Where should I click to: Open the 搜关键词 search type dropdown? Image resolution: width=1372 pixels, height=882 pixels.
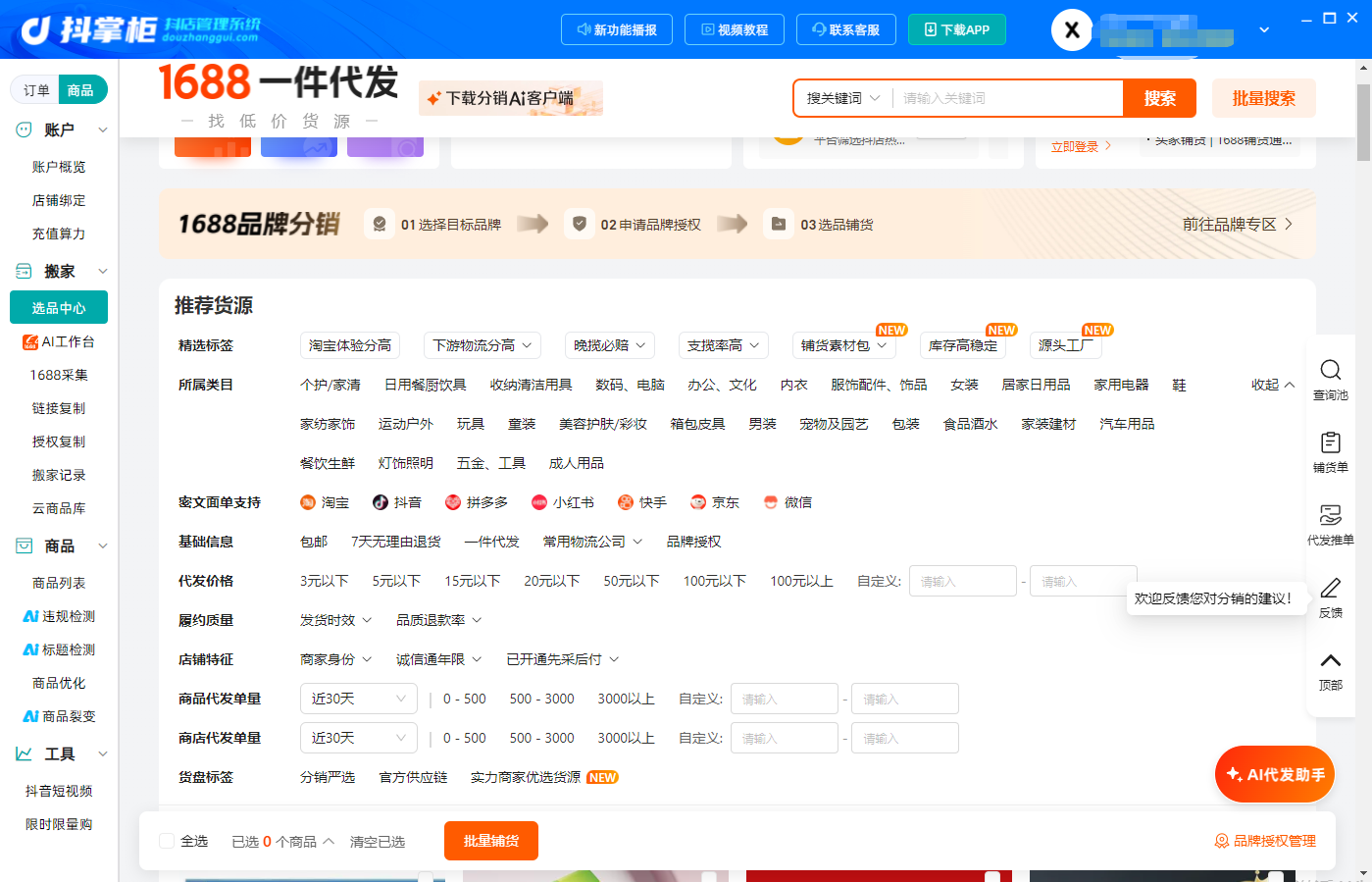pyautogui.click(x=843, y=98)
